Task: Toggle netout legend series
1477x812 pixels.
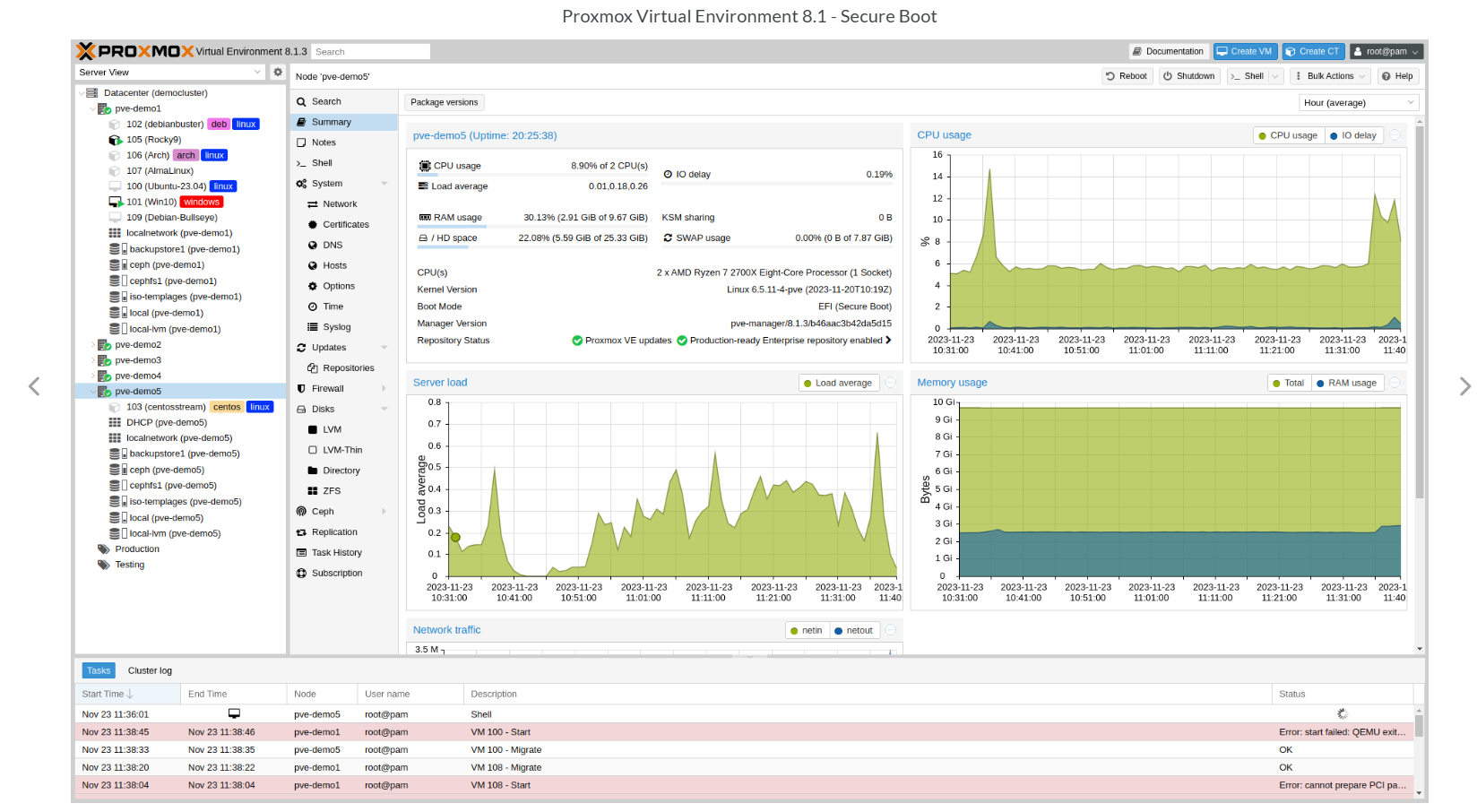Action: tap(853, 631)
